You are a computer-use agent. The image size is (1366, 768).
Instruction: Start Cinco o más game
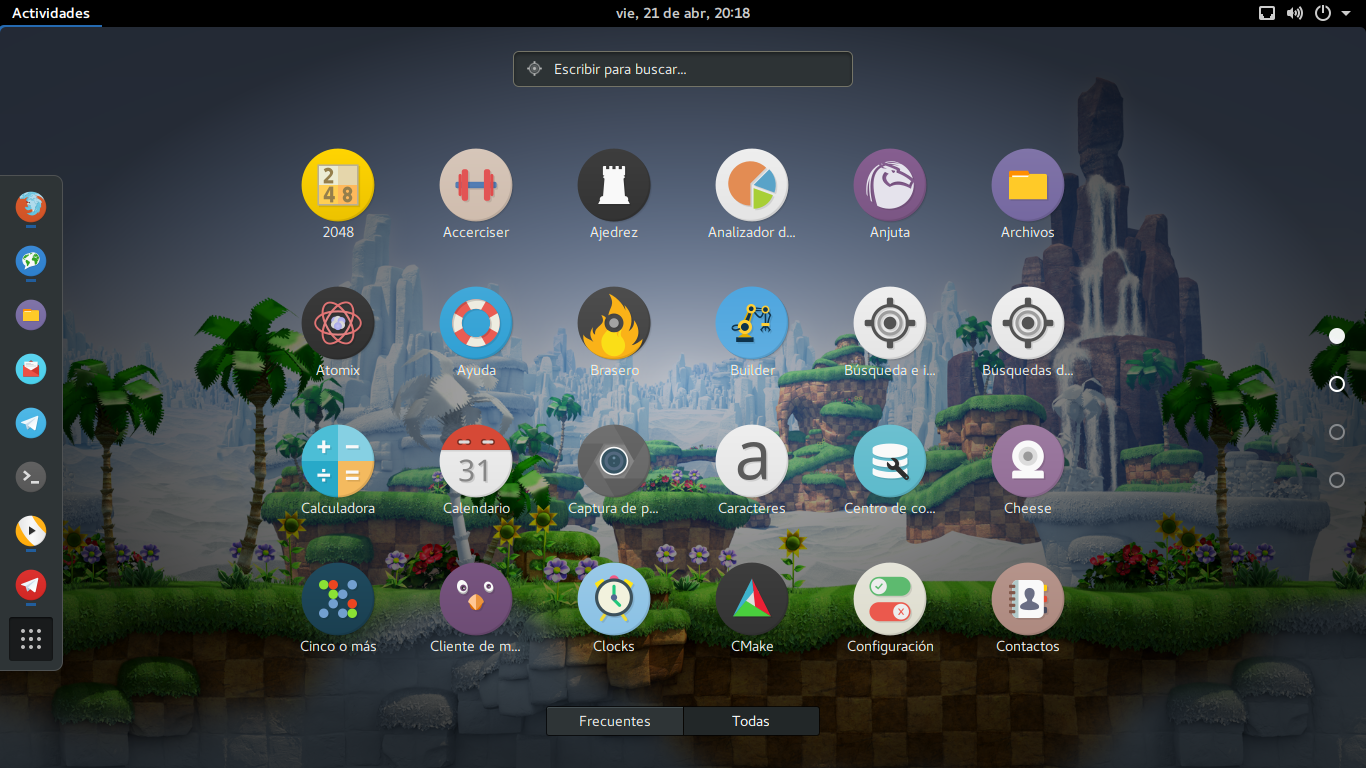tap(338, 599)
